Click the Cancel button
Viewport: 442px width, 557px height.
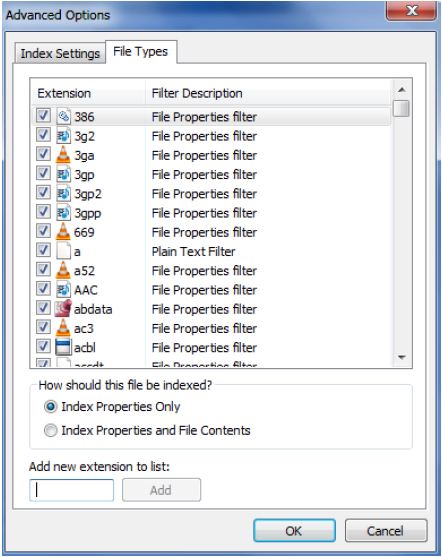coord(386,530)
